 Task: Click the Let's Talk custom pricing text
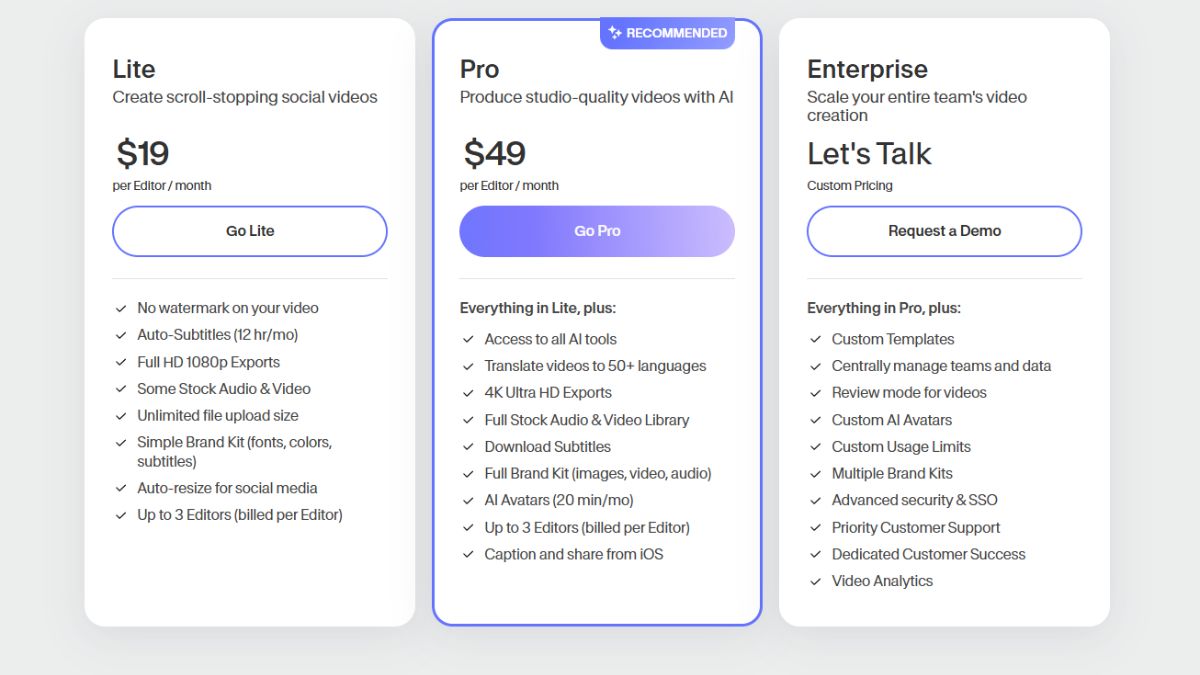pos(869,154)
